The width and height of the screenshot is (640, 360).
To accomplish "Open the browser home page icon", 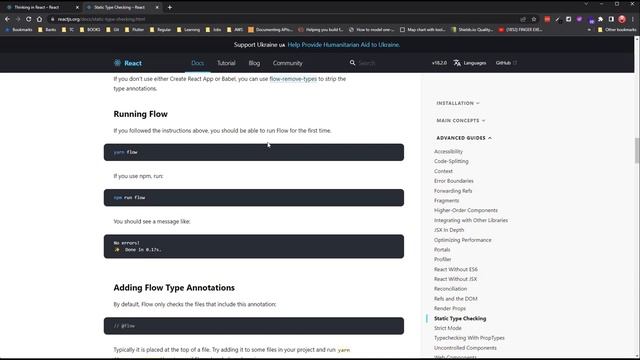I will click(x=39, y=19).
